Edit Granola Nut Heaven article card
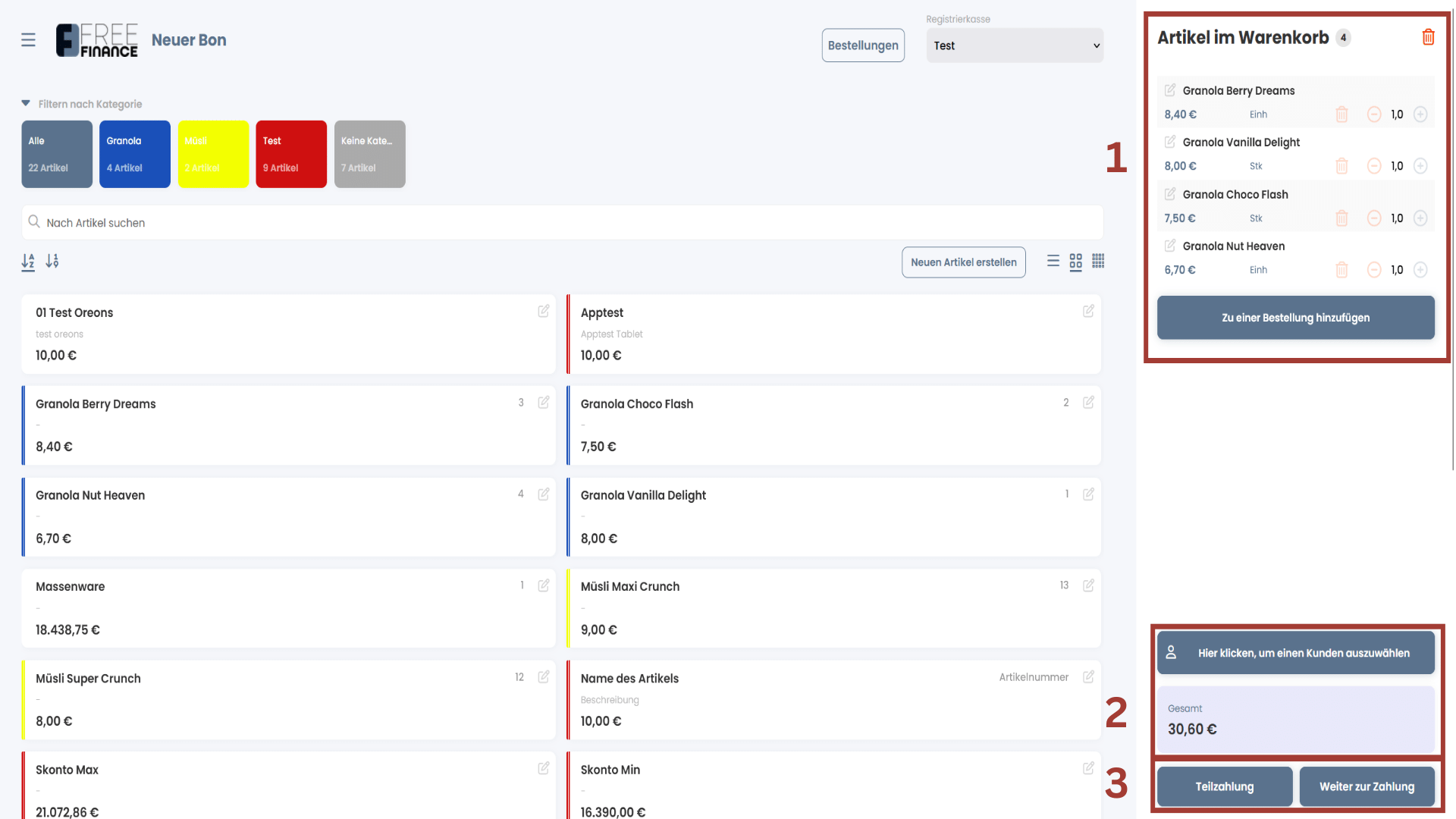The image size is (1456, 819). [544, 494]
